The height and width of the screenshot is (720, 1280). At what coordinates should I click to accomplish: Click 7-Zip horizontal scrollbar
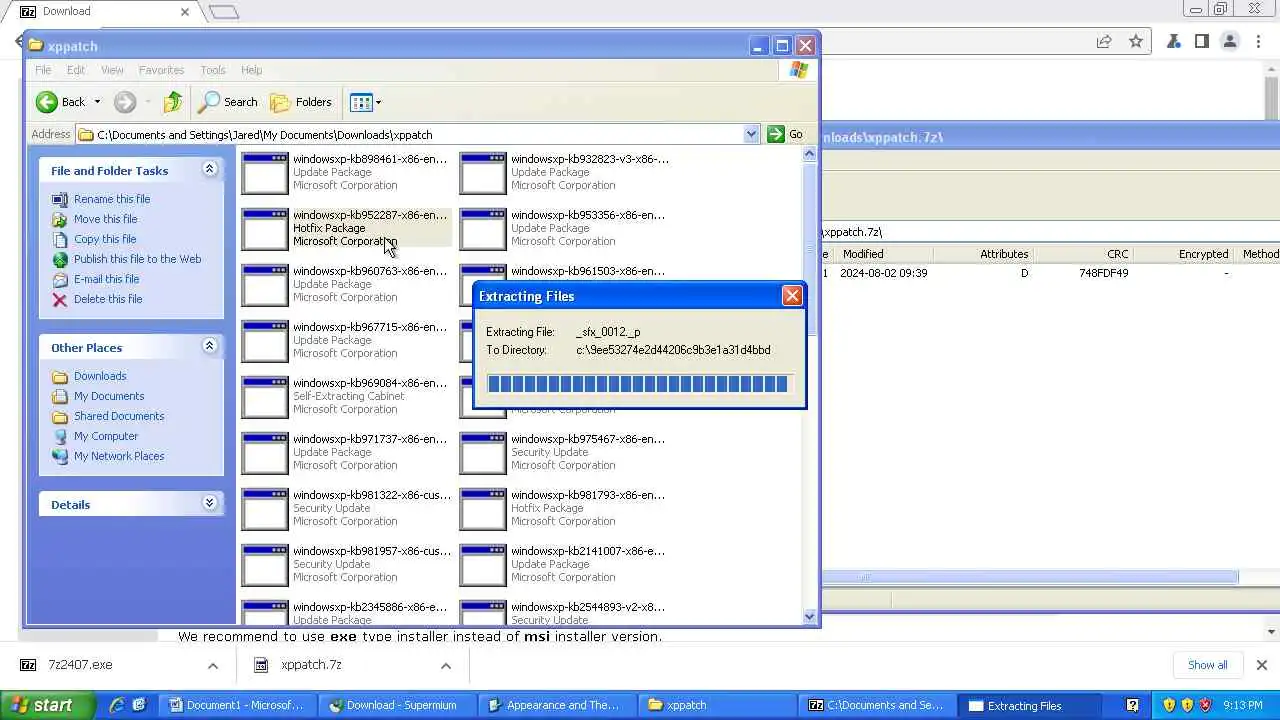(1030, 577)
